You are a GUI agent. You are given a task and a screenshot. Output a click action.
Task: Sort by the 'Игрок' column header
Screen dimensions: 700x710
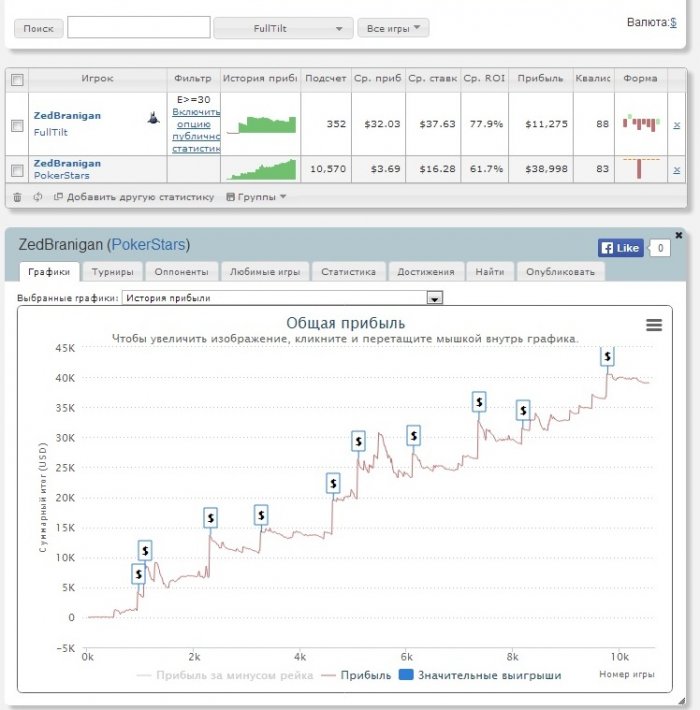pos(97,78)
